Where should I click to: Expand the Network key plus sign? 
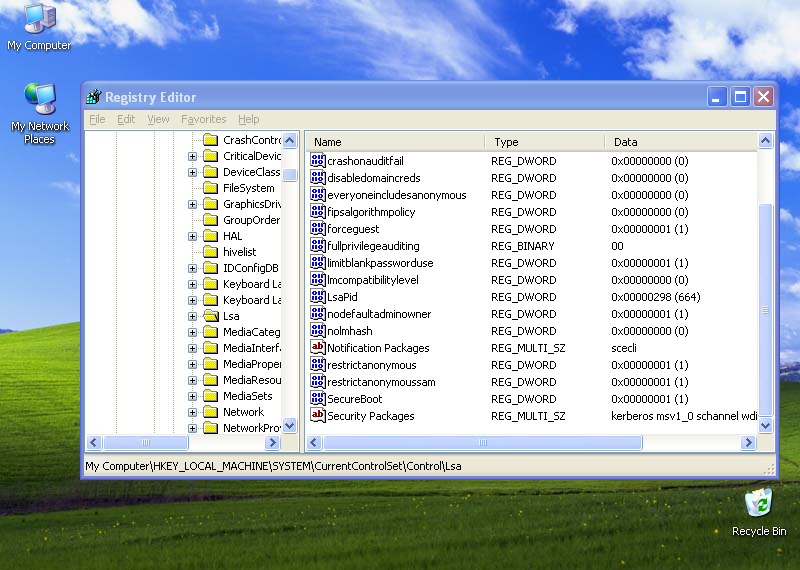193,412
